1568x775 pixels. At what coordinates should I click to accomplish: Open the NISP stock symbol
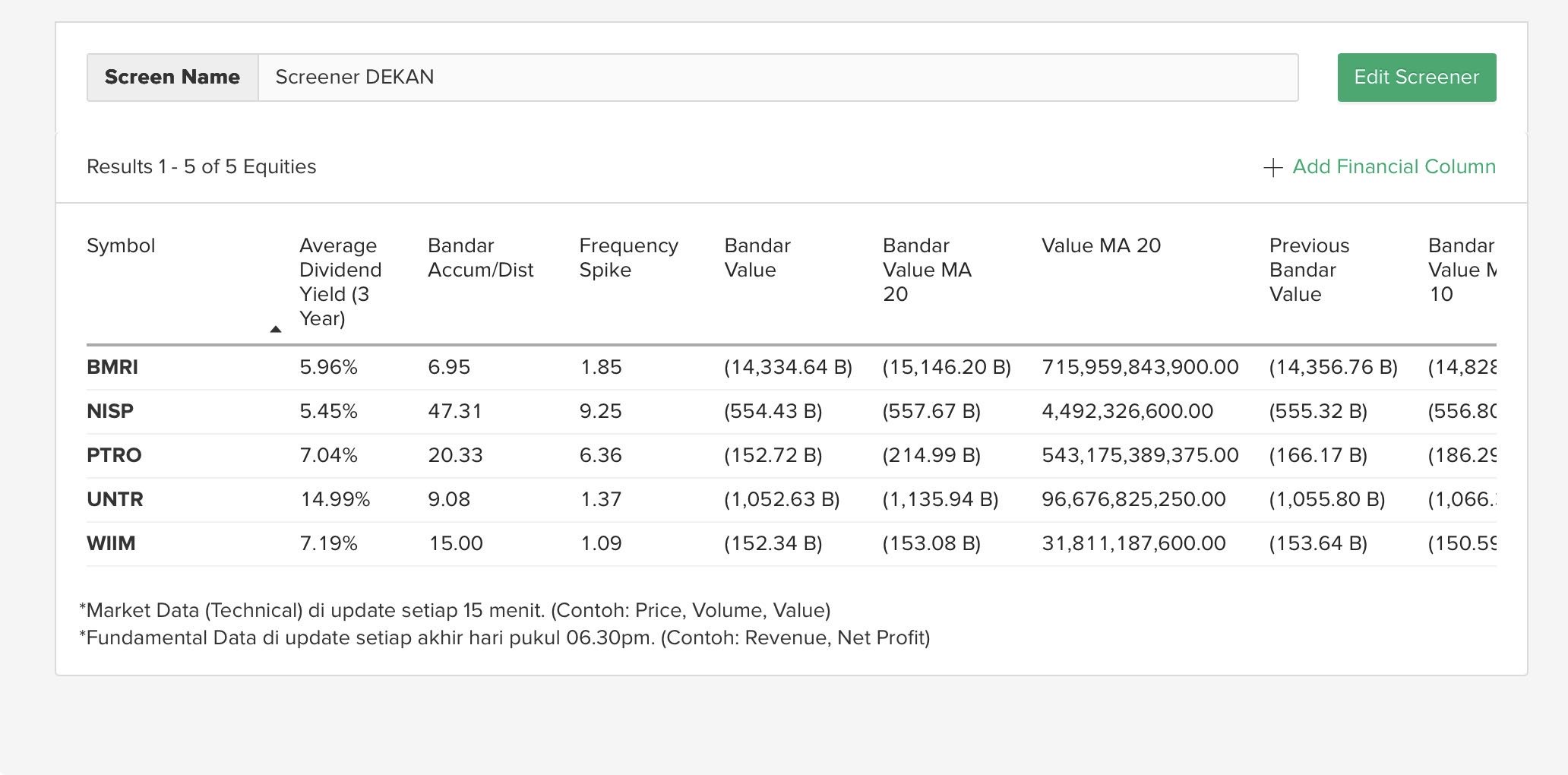tap(110, 412)
